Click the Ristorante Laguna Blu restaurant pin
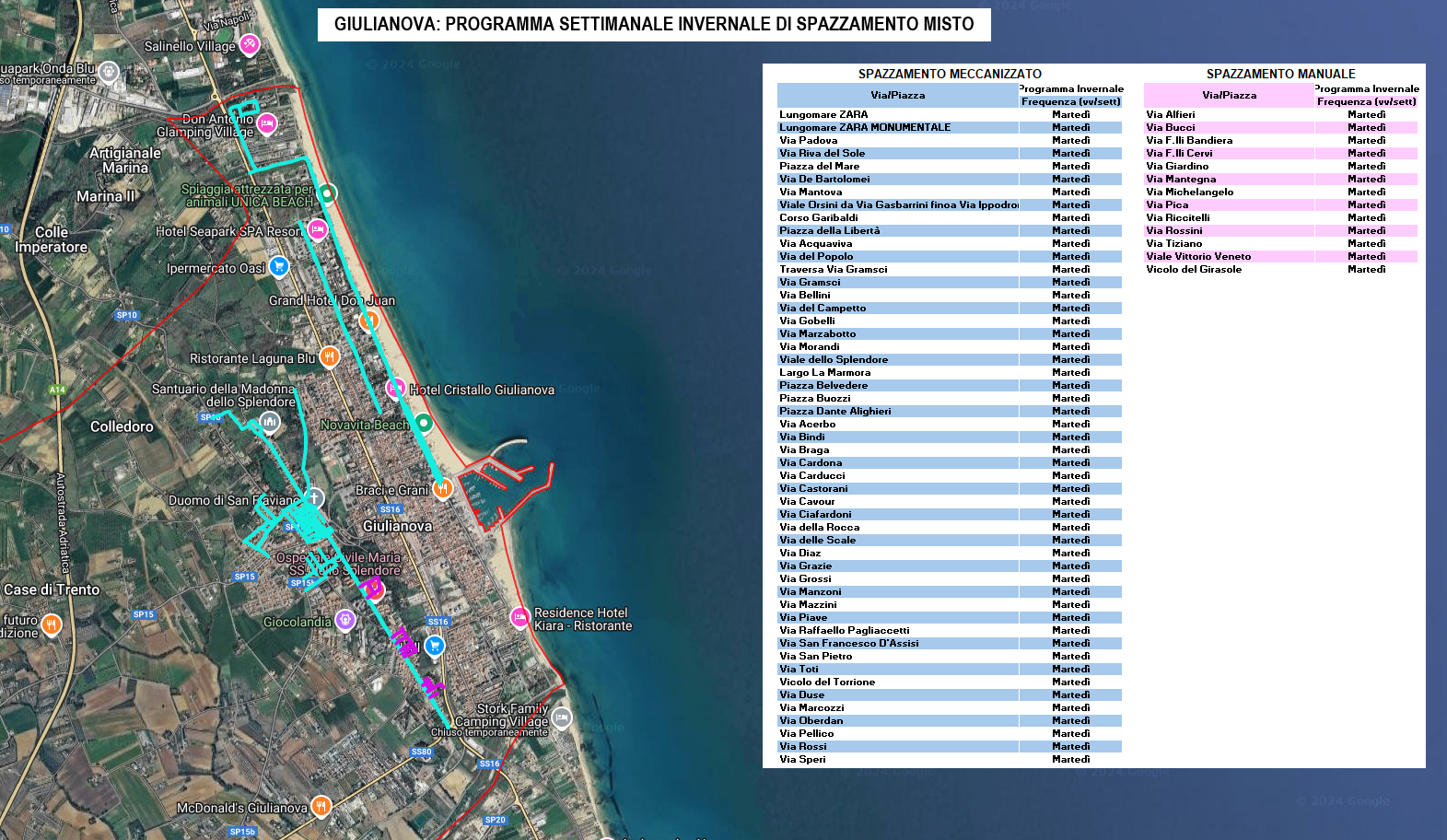 click(330, 356)
